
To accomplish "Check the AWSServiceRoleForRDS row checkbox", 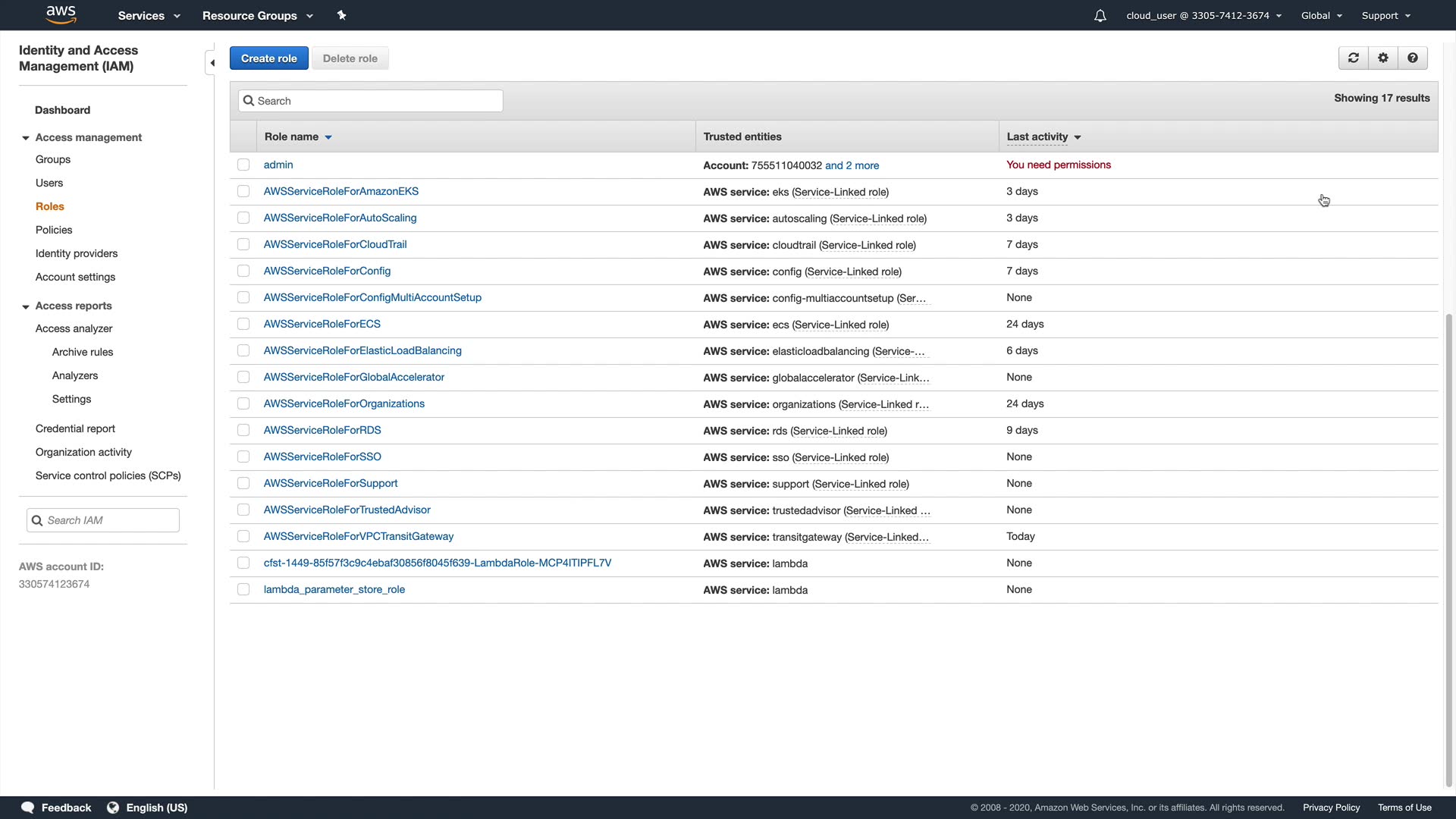I will (243, 430).
